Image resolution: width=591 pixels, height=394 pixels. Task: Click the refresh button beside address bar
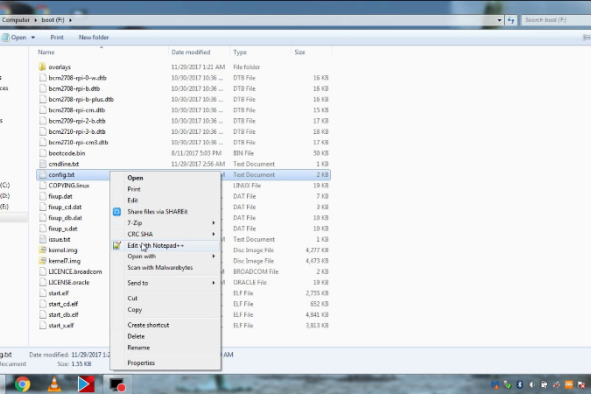[x=511, y=20]
